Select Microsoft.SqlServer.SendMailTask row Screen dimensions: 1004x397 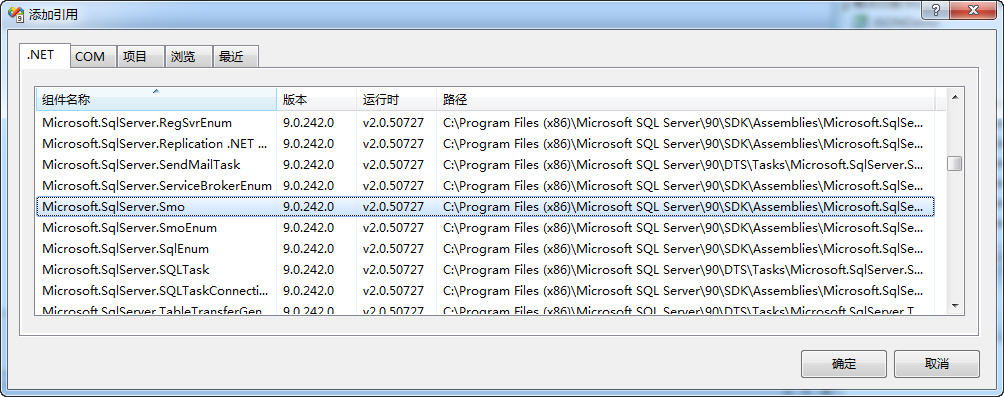(485, 165)
